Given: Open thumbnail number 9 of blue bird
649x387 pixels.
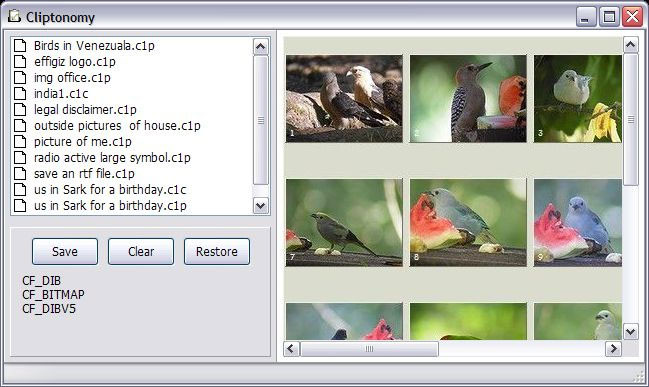Looking at the screenshot, I should (x=578, y=223).
